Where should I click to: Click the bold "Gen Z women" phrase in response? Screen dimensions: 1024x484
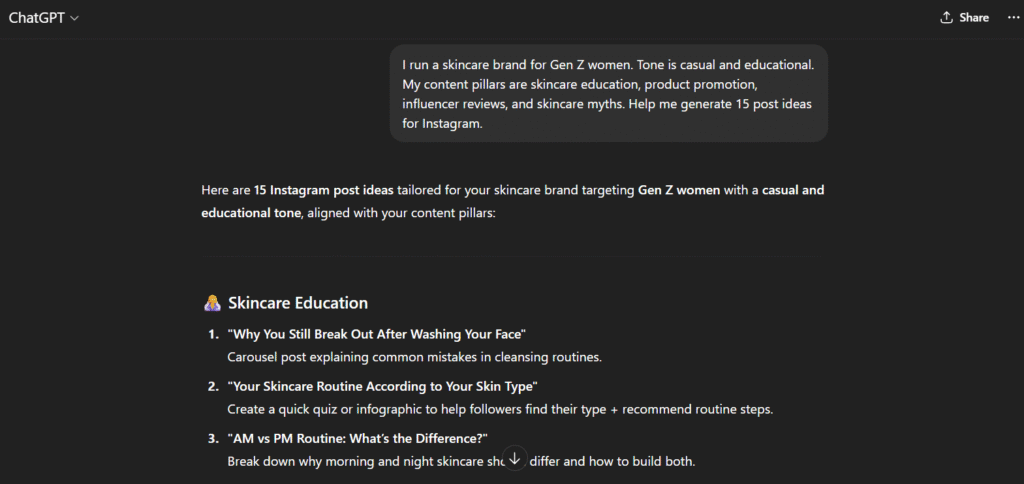pyautogui.click(x=679, y=189)
